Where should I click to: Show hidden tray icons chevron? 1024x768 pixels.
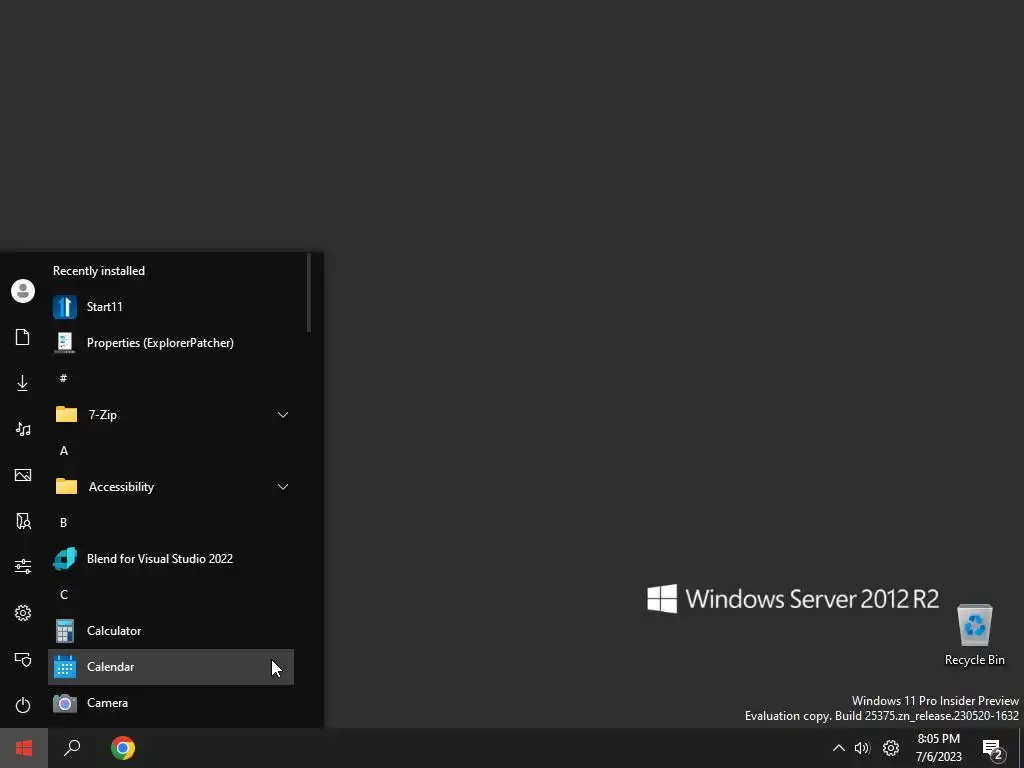(839, 748)
